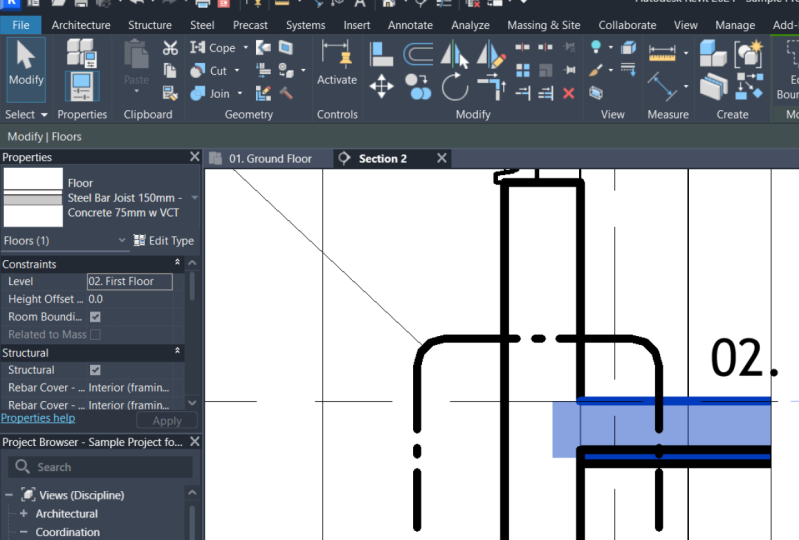Click the Edit Type button
This screenshot has width=799, height=540.
point(164,240)
